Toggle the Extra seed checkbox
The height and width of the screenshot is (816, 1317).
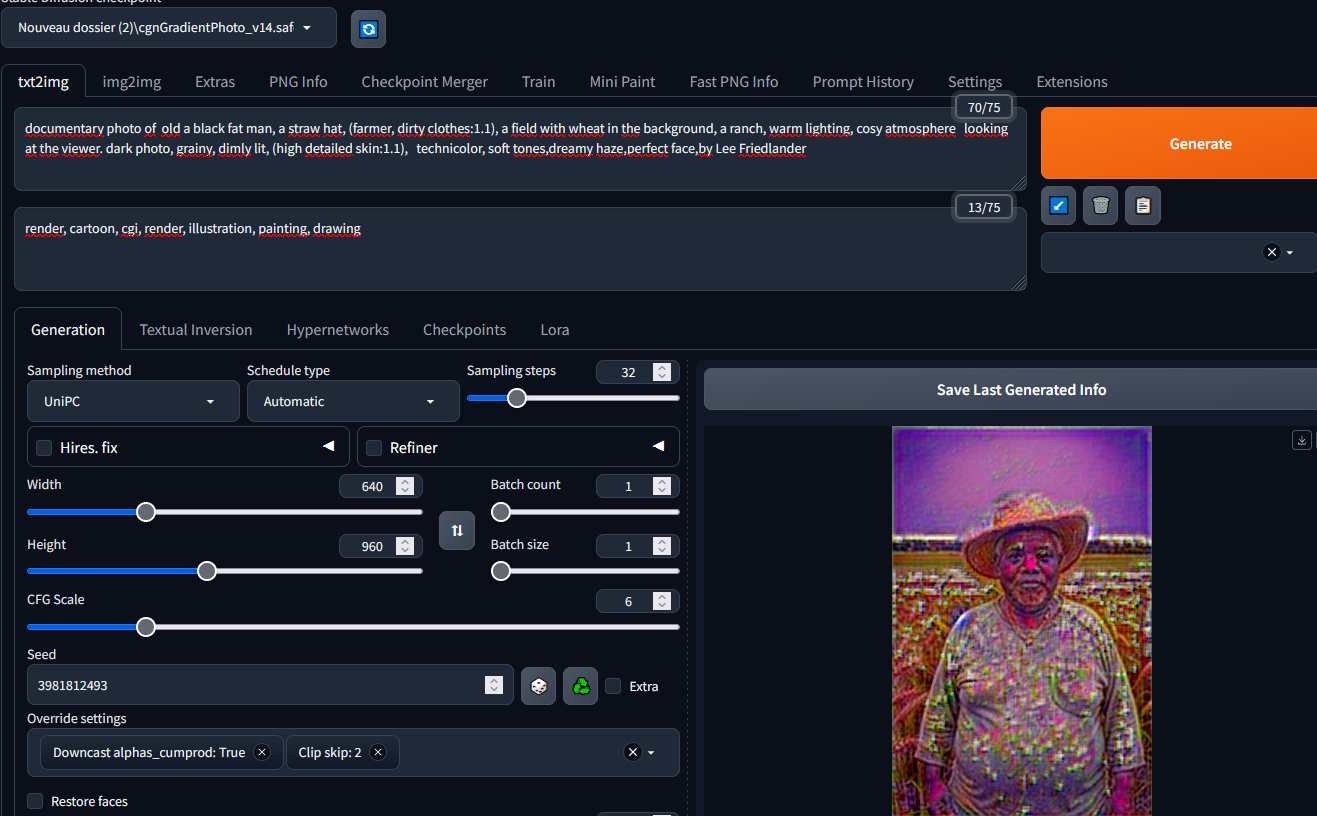coord(613,686)
